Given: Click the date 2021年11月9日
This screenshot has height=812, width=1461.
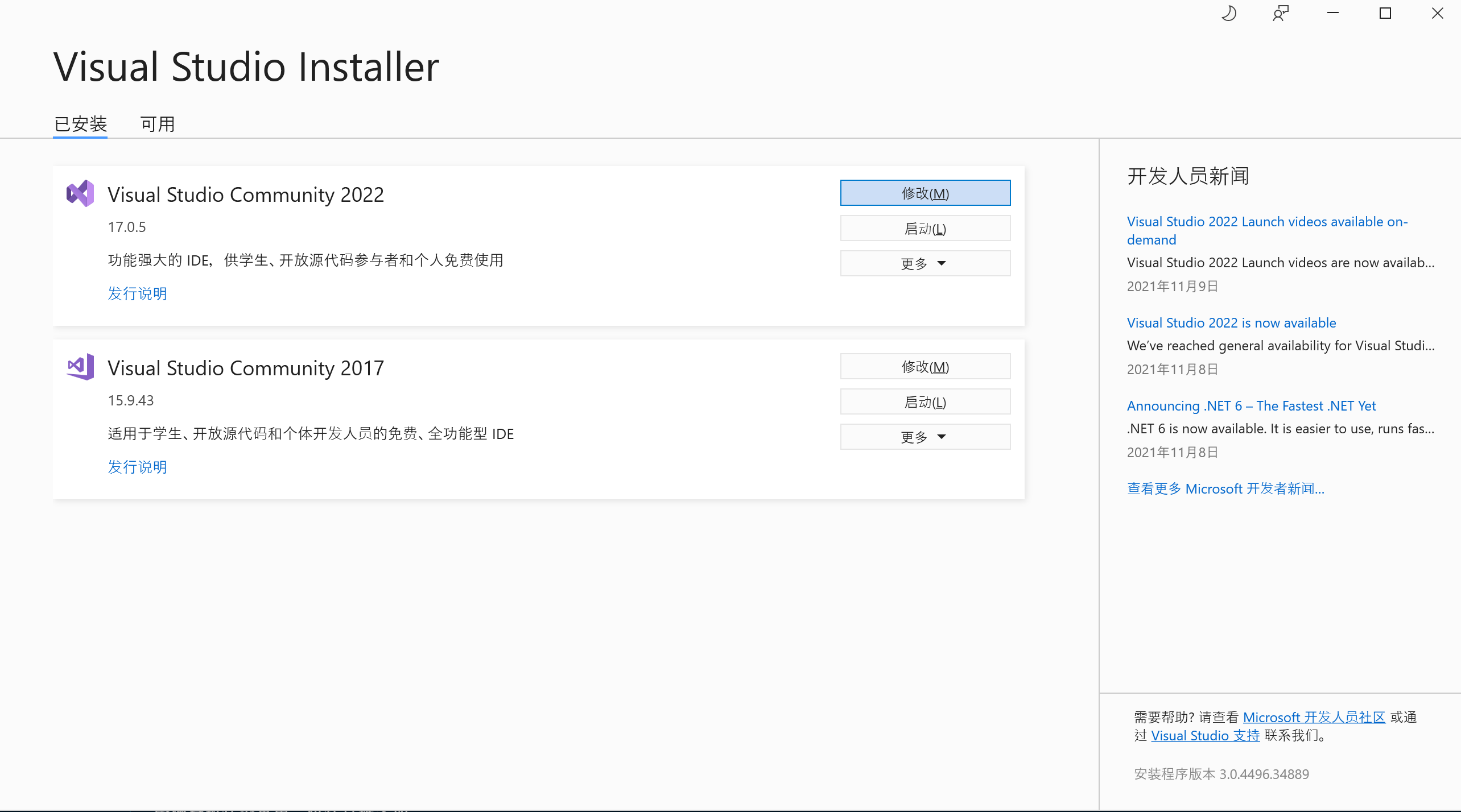Looking at the screenshot, I should tap(1172, 286).
